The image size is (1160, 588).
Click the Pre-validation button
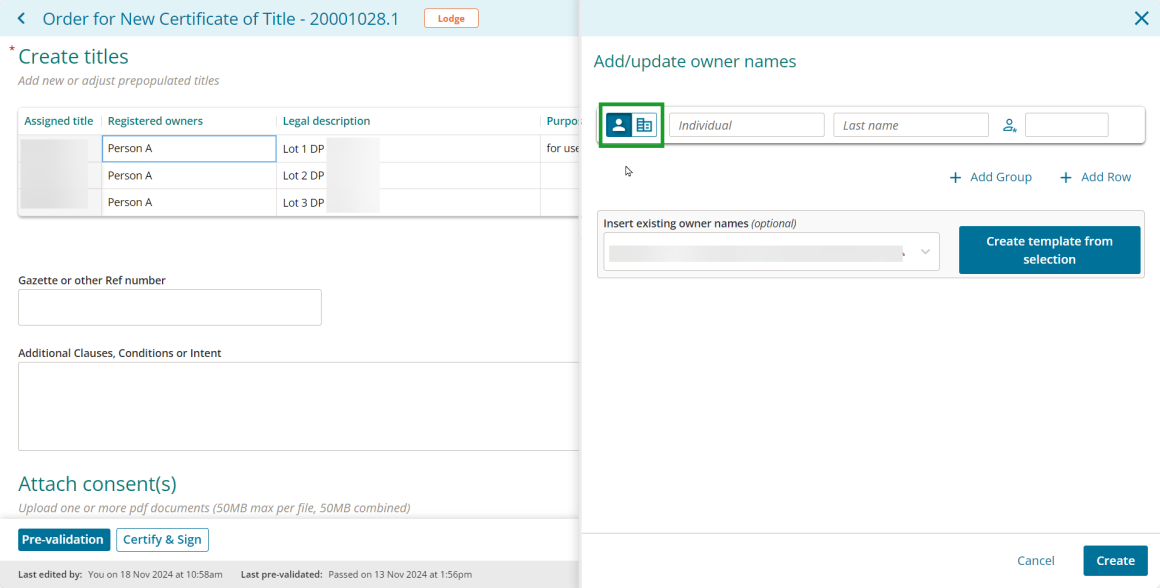(64, 539)
